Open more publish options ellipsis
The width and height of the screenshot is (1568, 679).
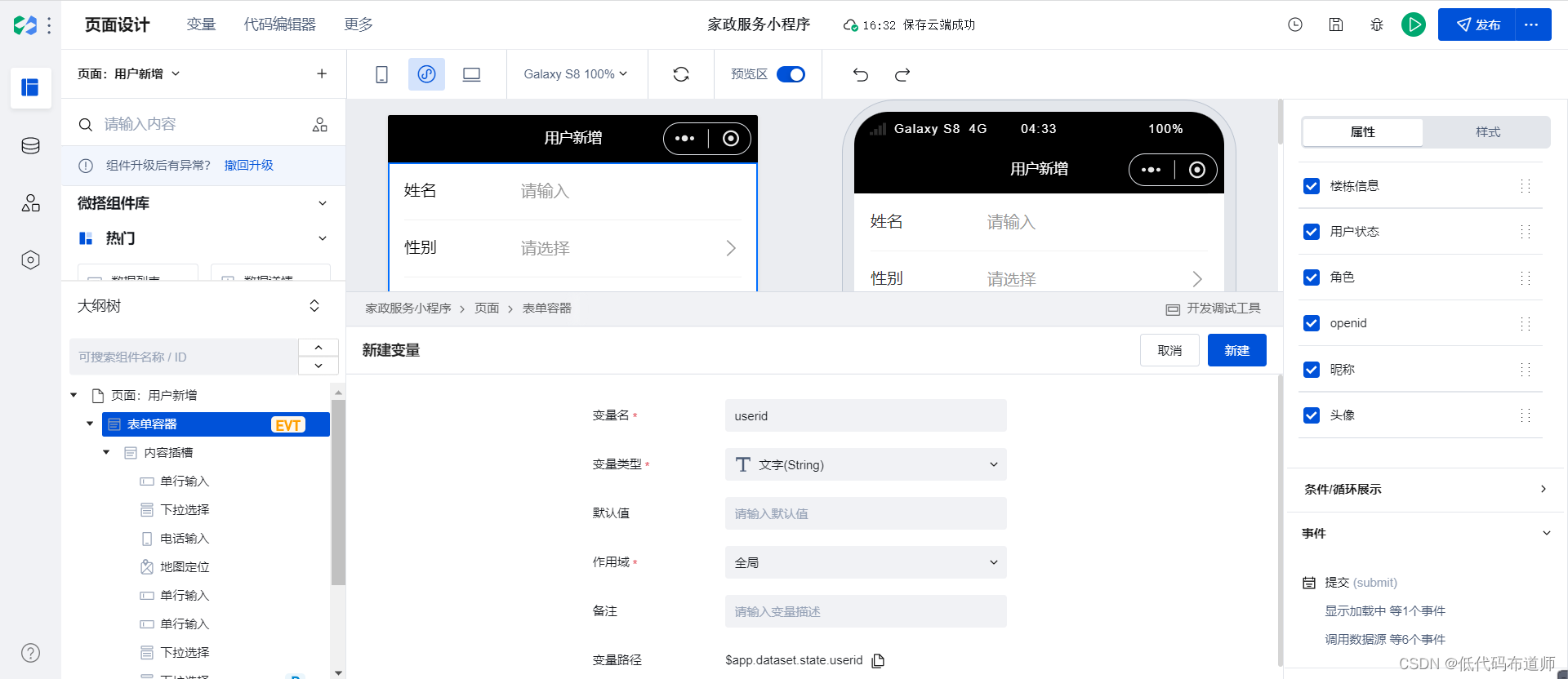1532,24
